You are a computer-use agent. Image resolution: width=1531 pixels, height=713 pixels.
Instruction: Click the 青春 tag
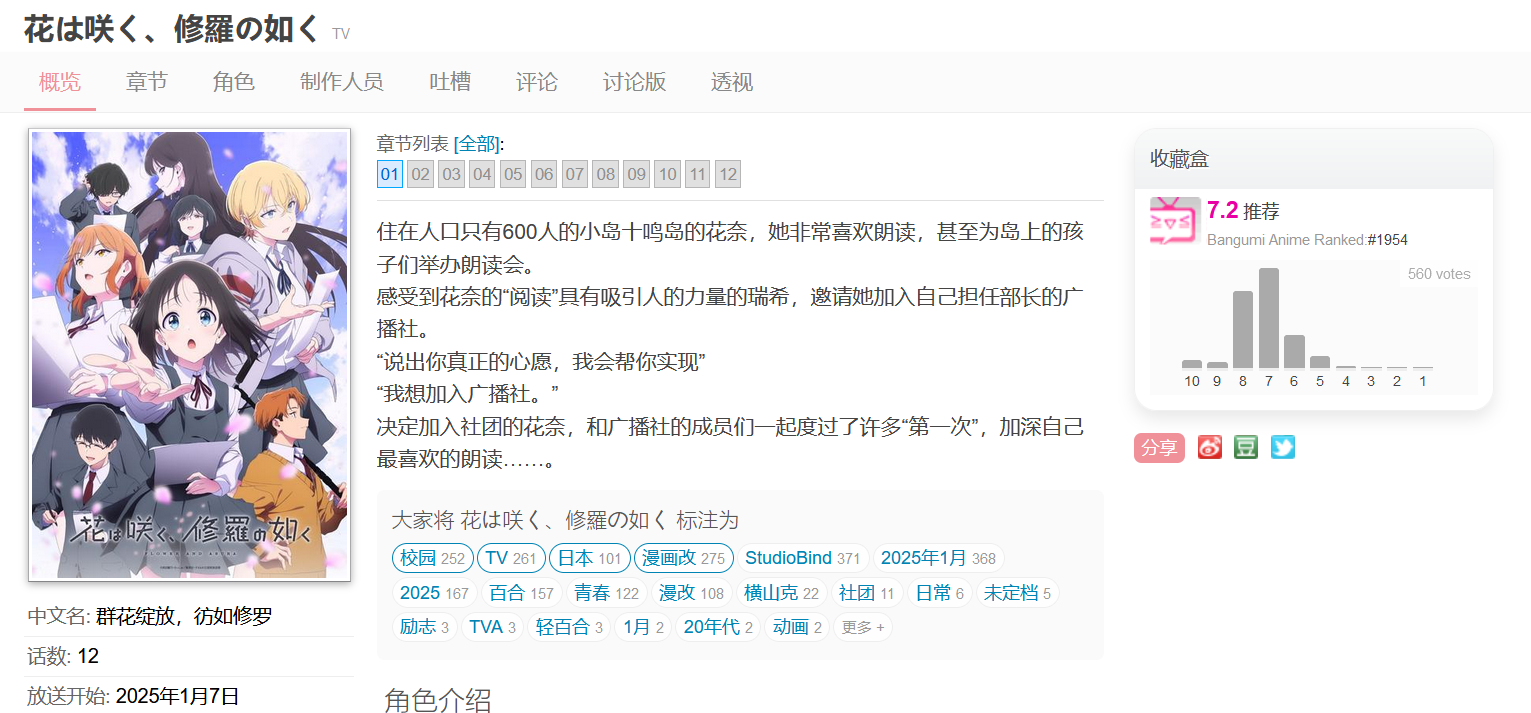tap(607, 593)
